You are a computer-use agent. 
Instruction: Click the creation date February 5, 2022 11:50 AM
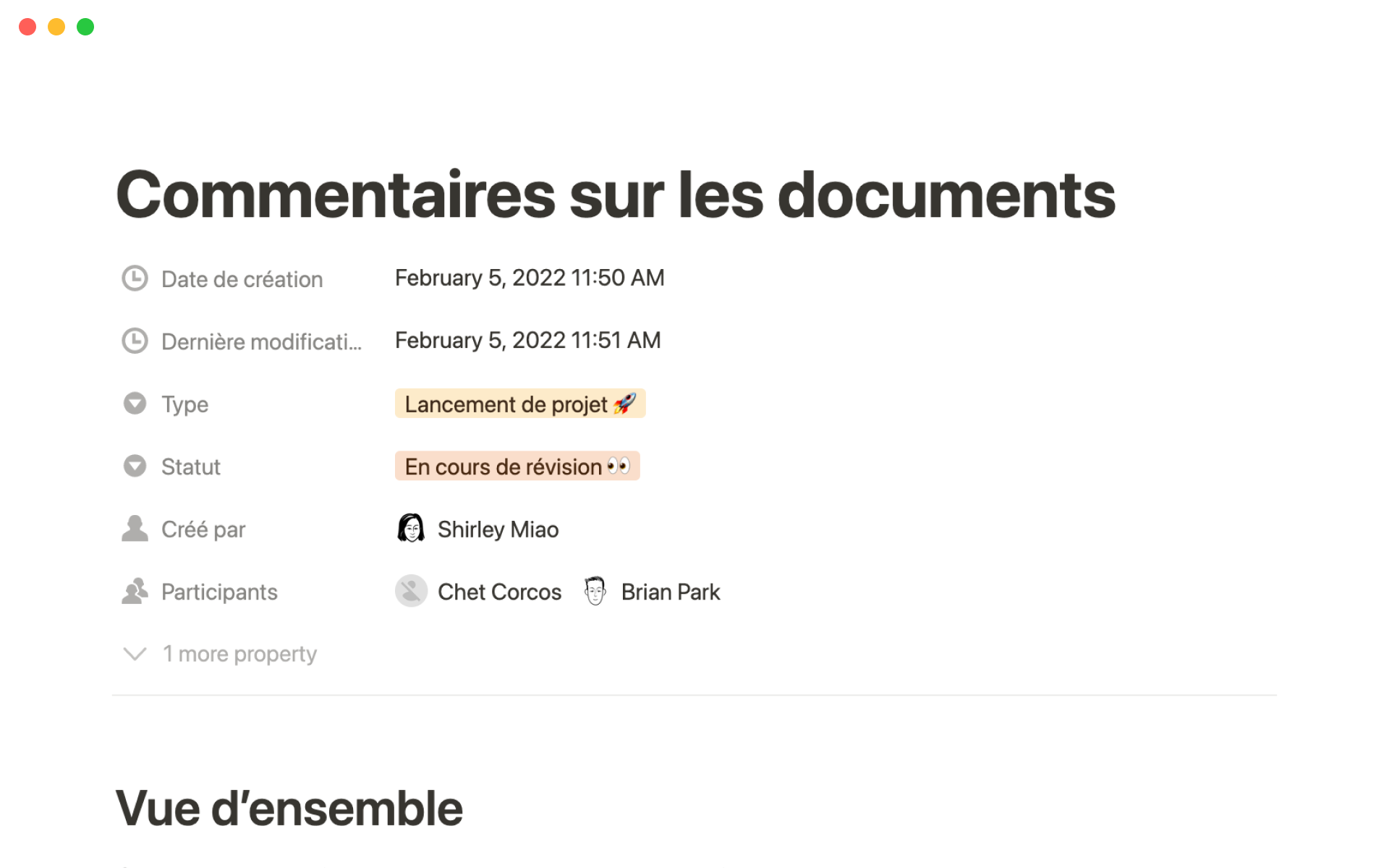(x=530, y=278)
